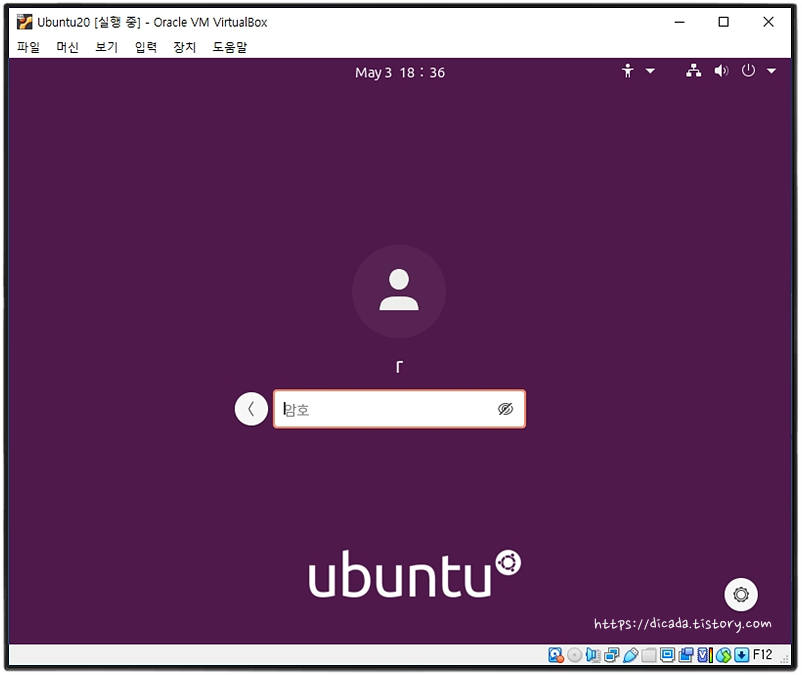Open the 머신 menu
Viewport: 802px width, 675px height.
(68, 47)
